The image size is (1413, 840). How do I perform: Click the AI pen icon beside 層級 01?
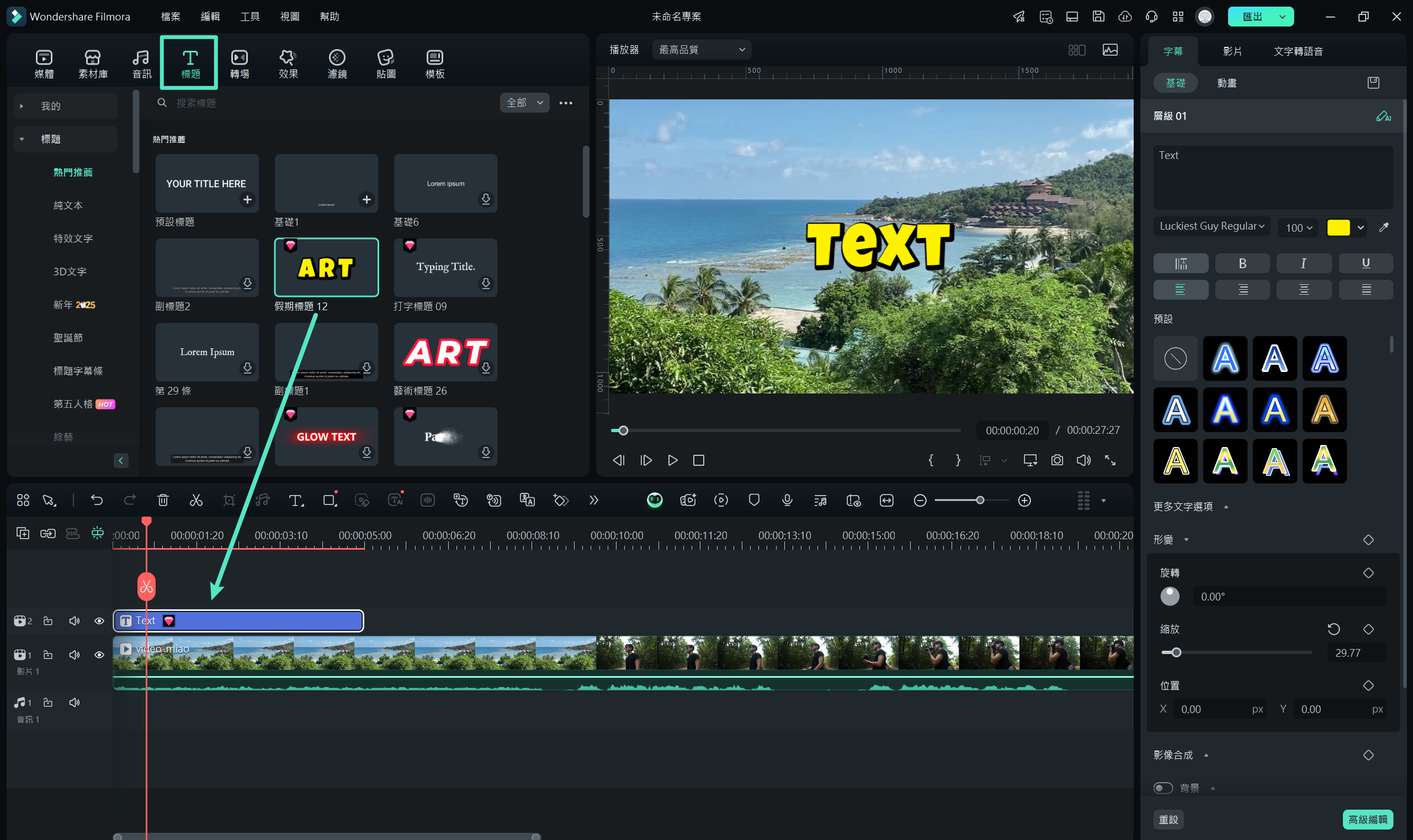pyautogui.click(x=1383, y=116)
